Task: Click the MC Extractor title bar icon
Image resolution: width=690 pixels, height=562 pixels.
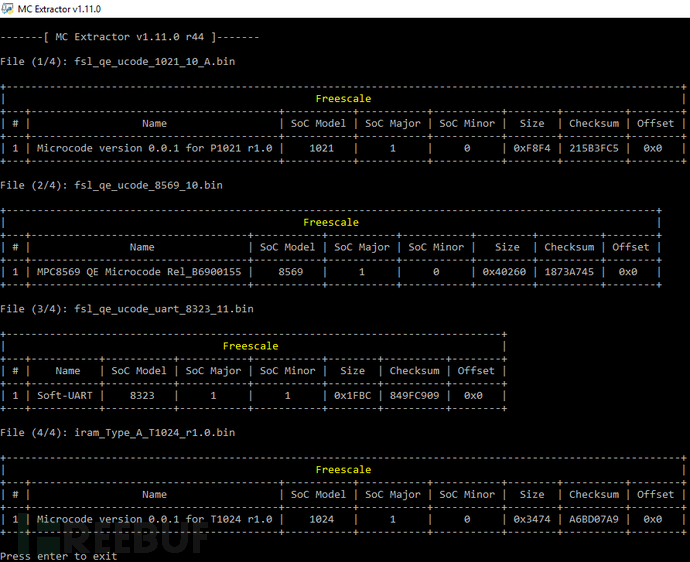Action: (7, 8)
